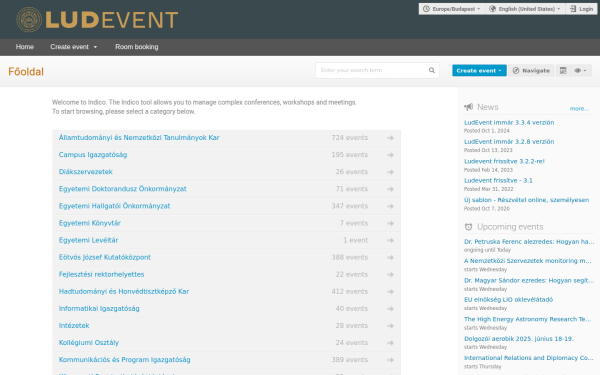Open Dolgozói aerobik 2025. június 18-19. event
Image resolution: width=600 pixels, height=375 pixels.
[518, 339]
